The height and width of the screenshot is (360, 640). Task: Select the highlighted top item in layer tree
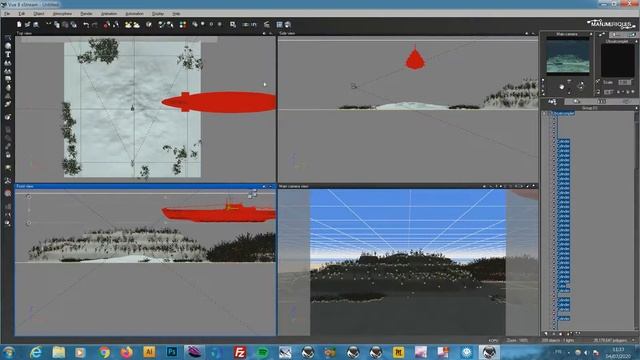(563, 113)
